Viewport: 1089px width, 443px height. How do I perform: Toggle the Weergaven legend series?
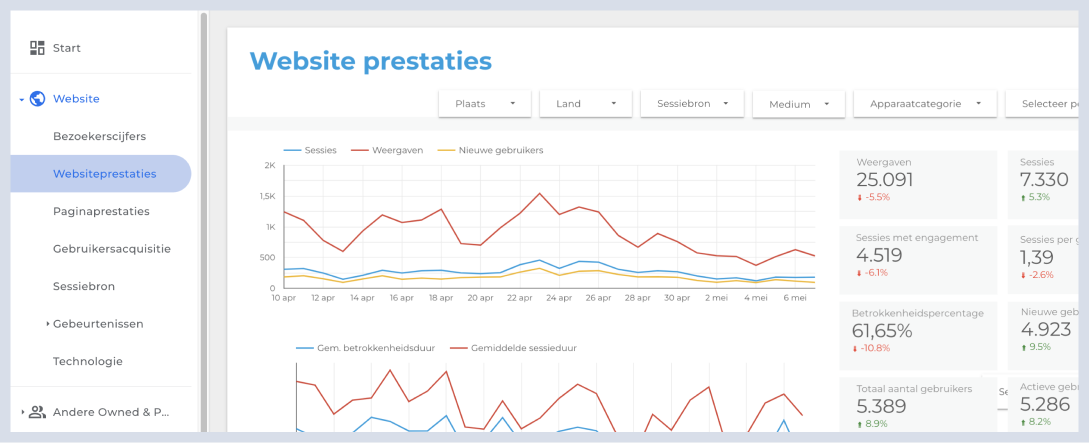coord(387,150)
